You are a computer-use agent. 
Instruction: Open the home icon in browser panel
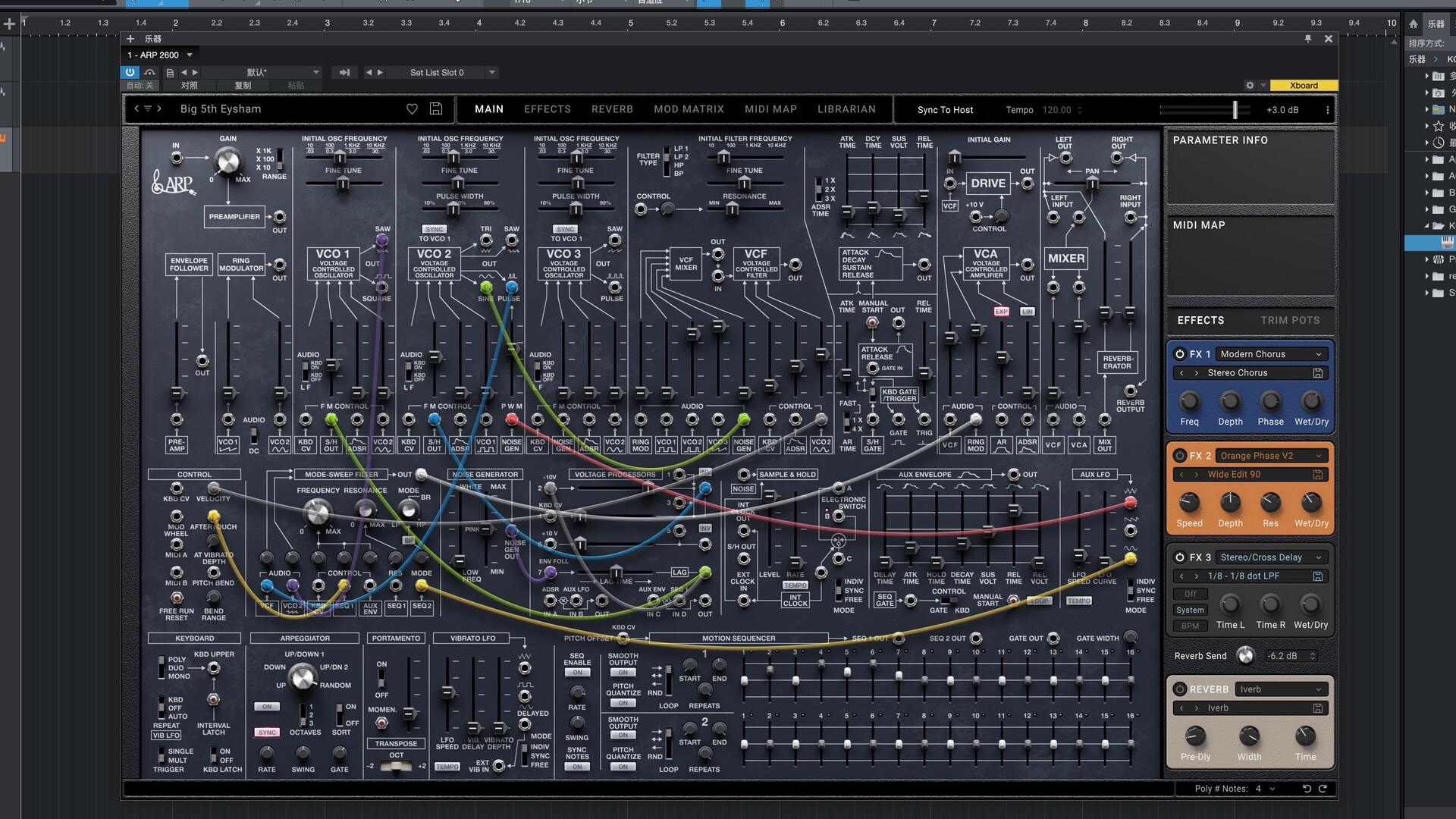pyautogui.click(x=1413, y=24)
